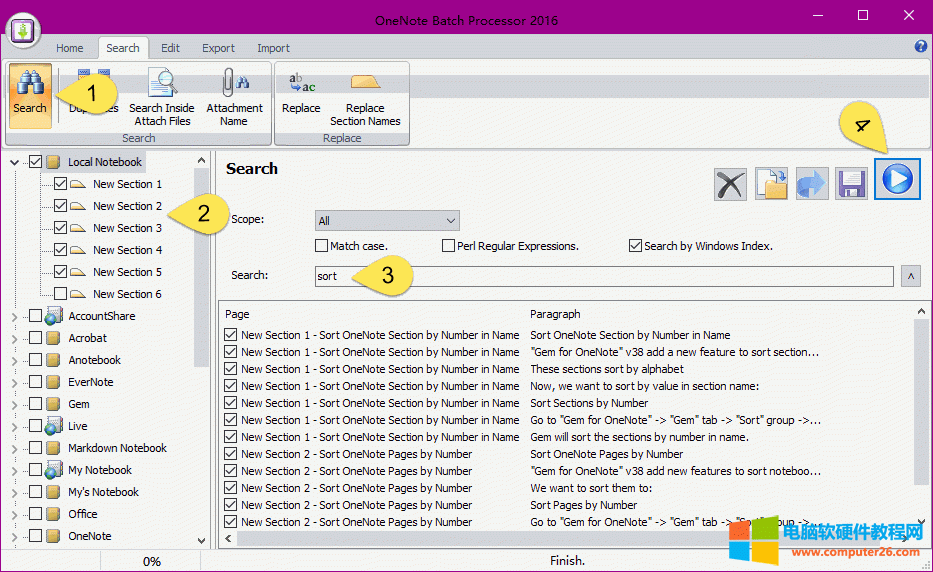Click the X delete icon in the Search panel
Image resolution: width=933 pixels, height=572 pixels.
(730, 183)
